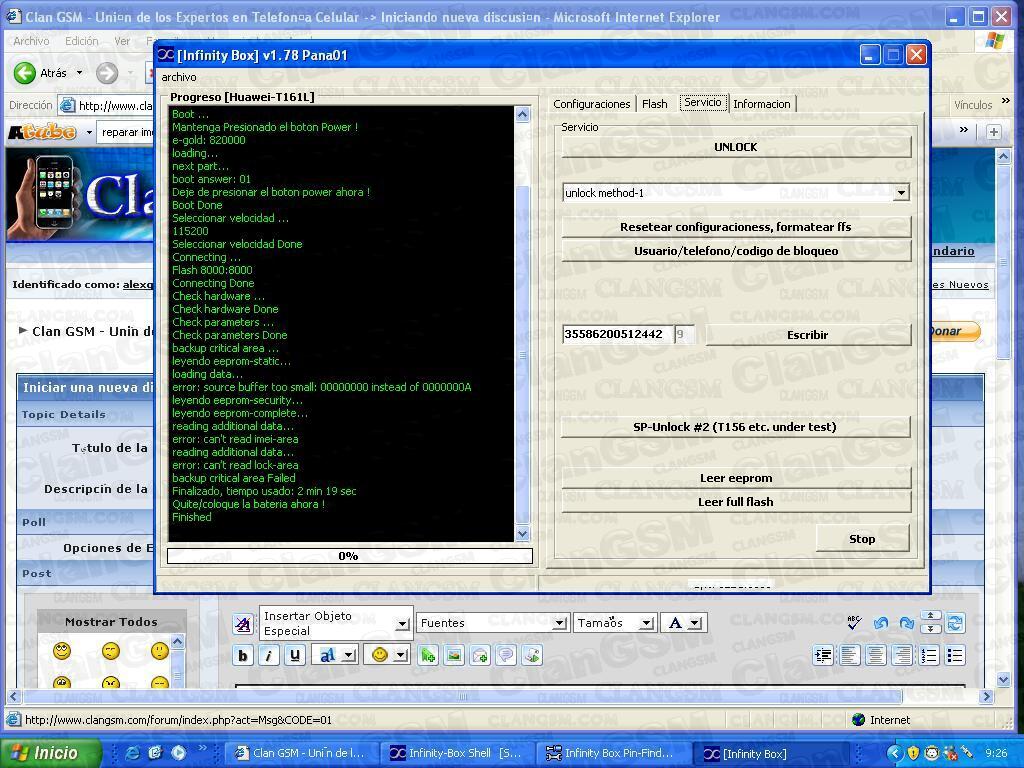Click the Mostrar Todos emoticons link
Screen dimensions: 1024x768
click(112, 622)
